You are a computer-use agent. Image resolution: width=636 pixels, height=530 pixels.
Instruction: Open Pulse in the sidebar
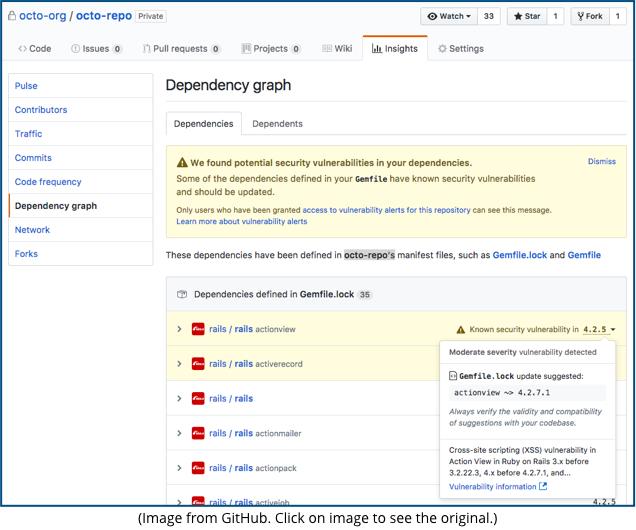[81, 86]
